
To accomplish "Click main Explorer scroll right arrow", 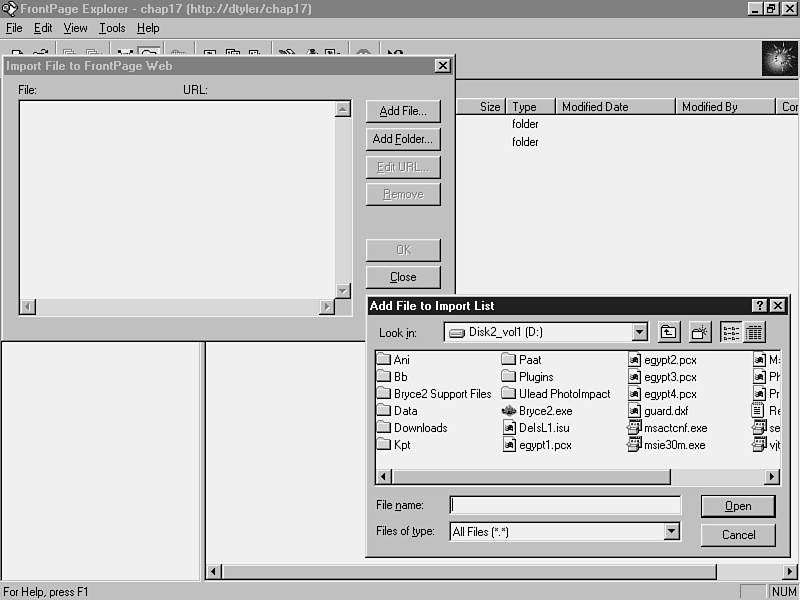I will (x=790, y=571).
